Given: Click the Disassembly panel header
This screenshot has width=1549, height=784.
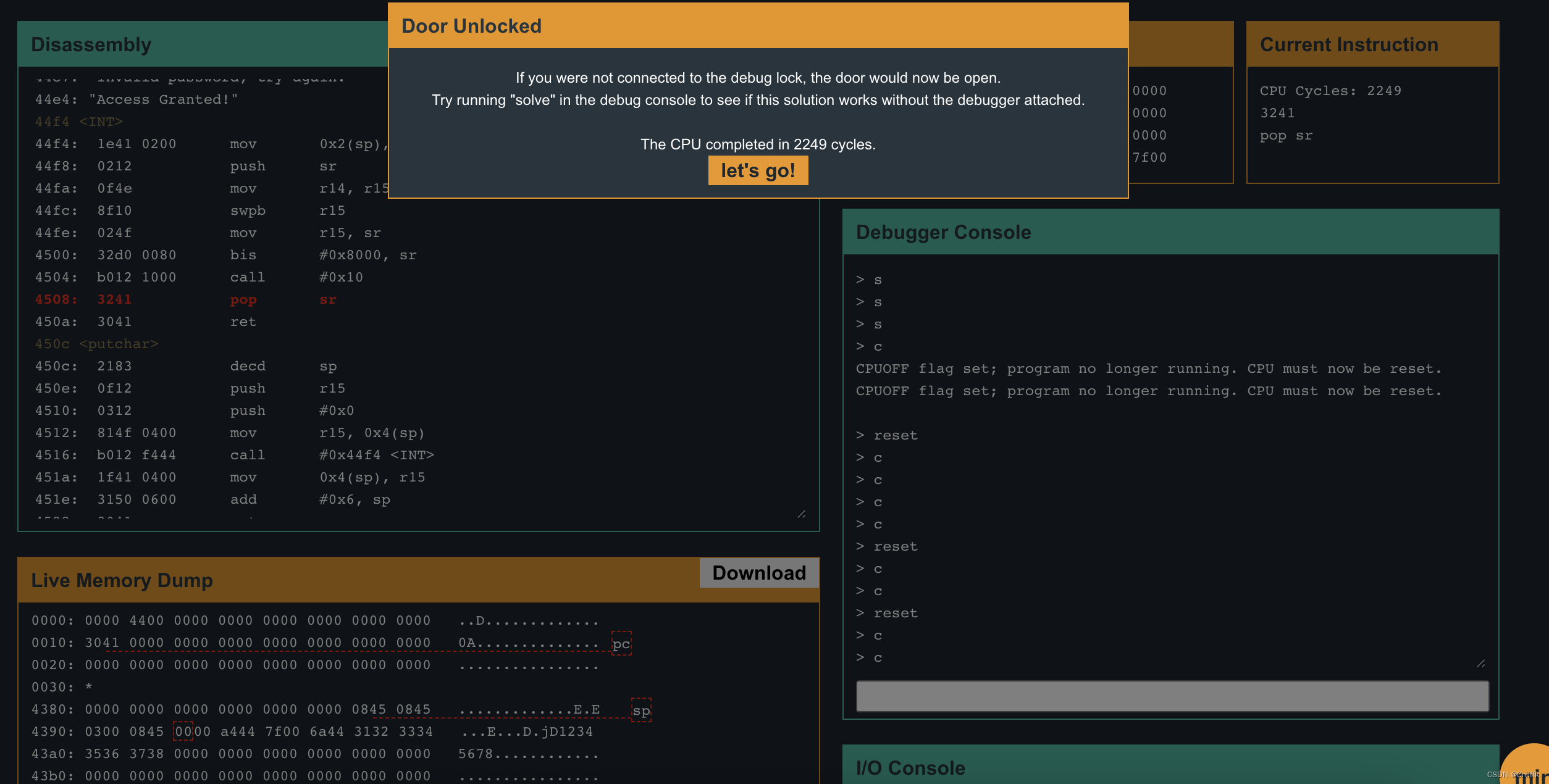Looking at the screenshot, I should tap(203, 44).
